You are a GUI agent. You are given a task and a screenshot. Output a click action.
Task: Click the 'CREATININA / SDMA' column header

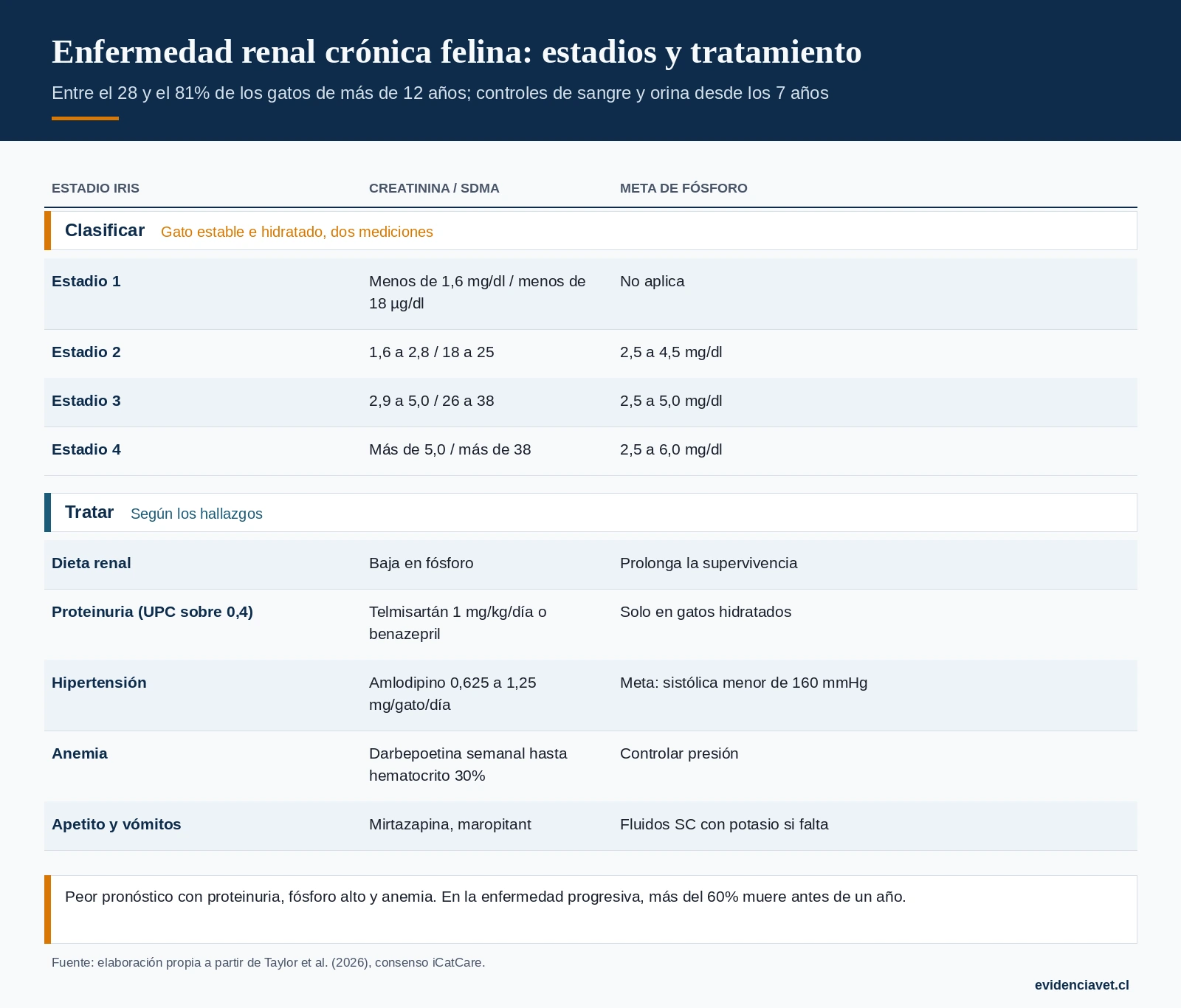[434, 188]
